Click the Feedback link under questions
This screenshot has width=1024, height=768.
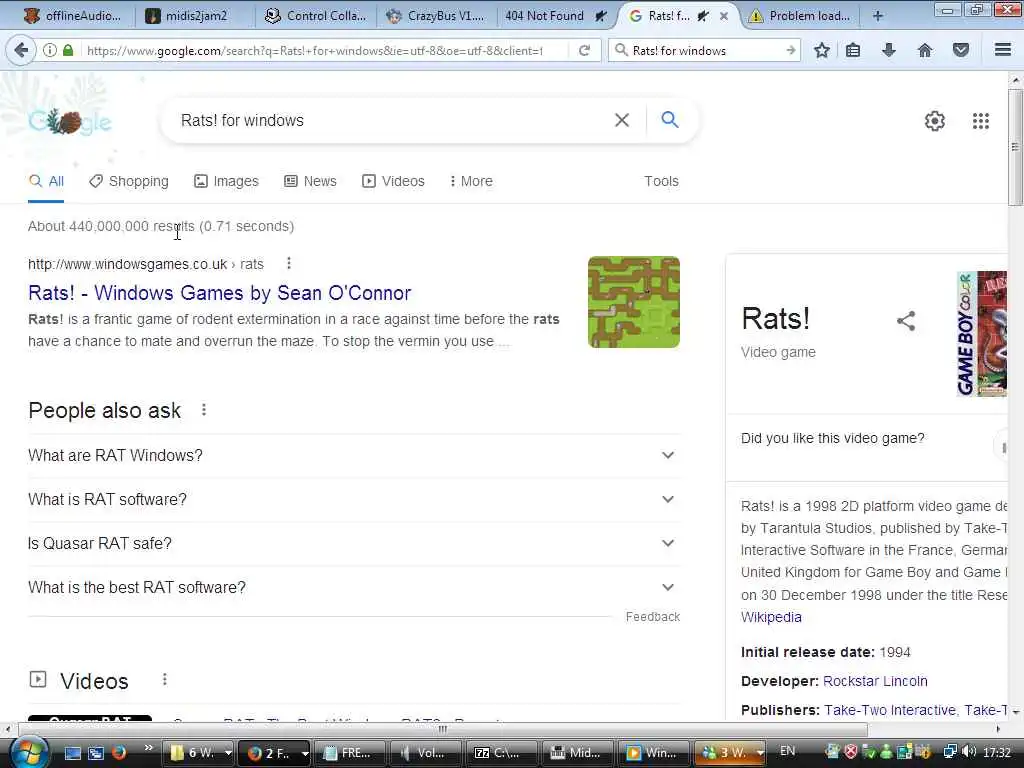[x=652, y=616]
